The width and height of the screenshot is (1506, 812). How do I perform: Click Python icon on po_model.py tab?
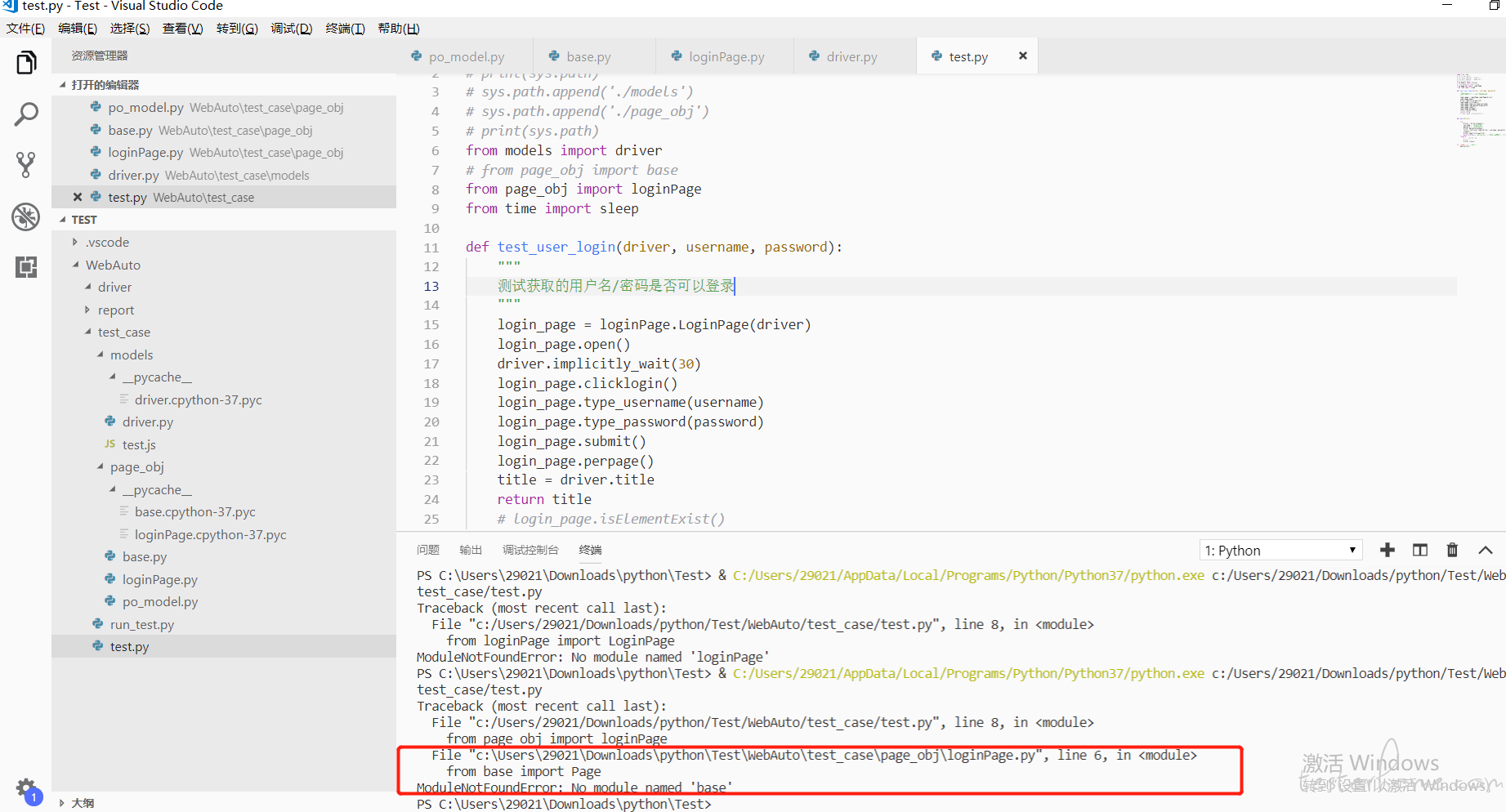[417, 56]
